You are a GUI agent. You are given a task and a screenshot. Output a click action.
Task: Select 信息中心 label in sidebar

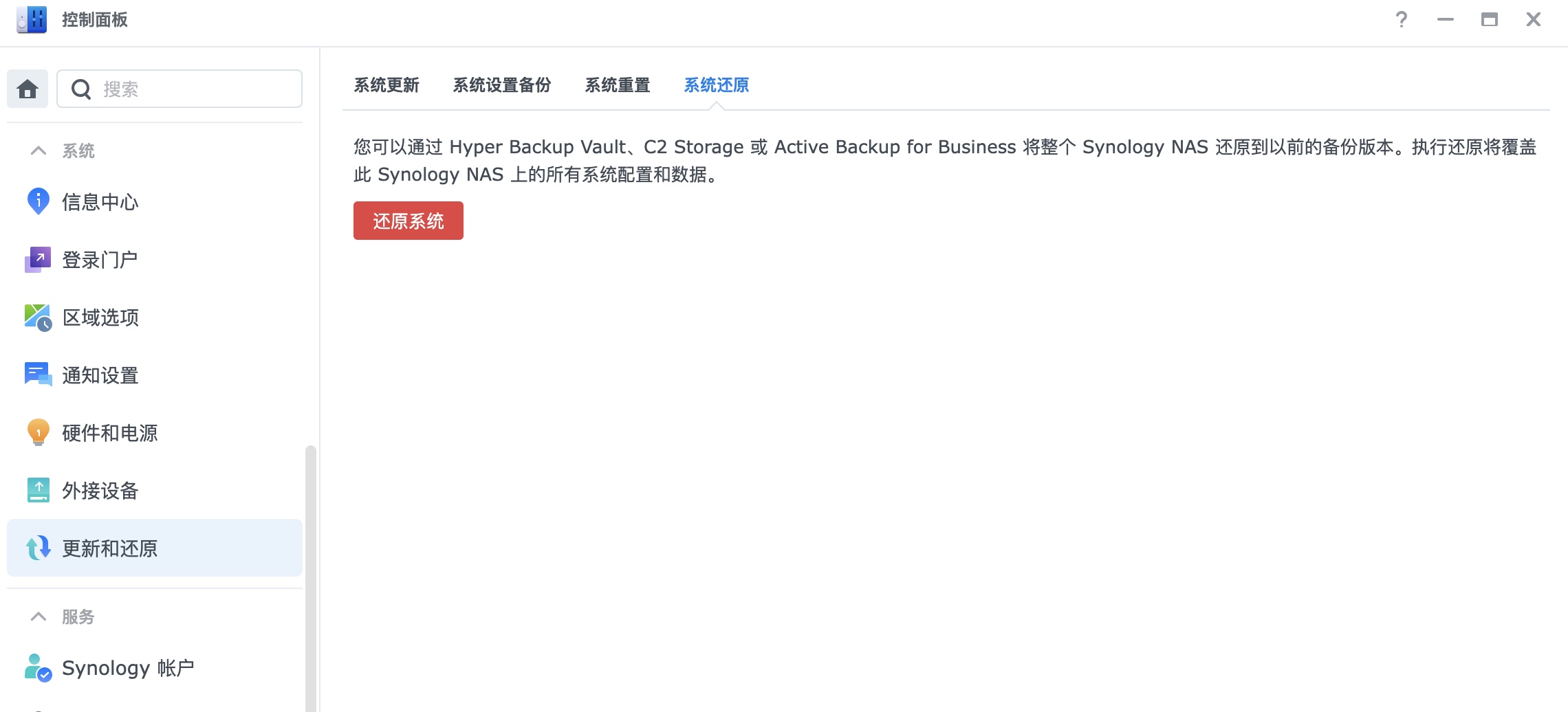pyautogui.click(x=100, y=202)
